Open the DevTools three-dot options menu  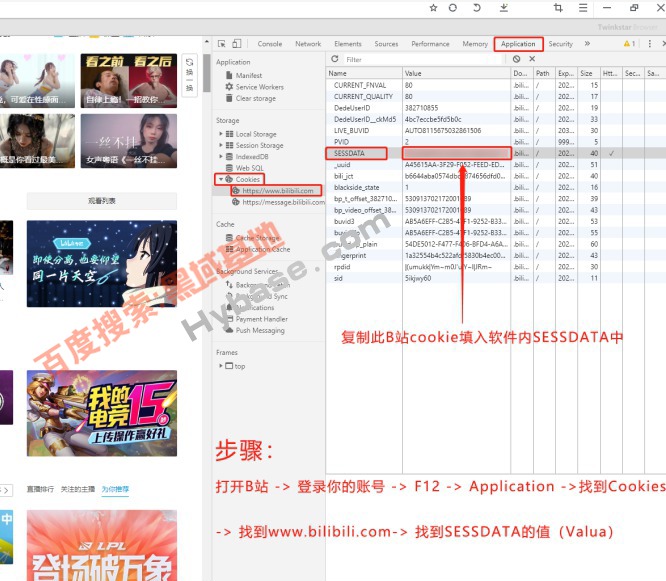649,44
